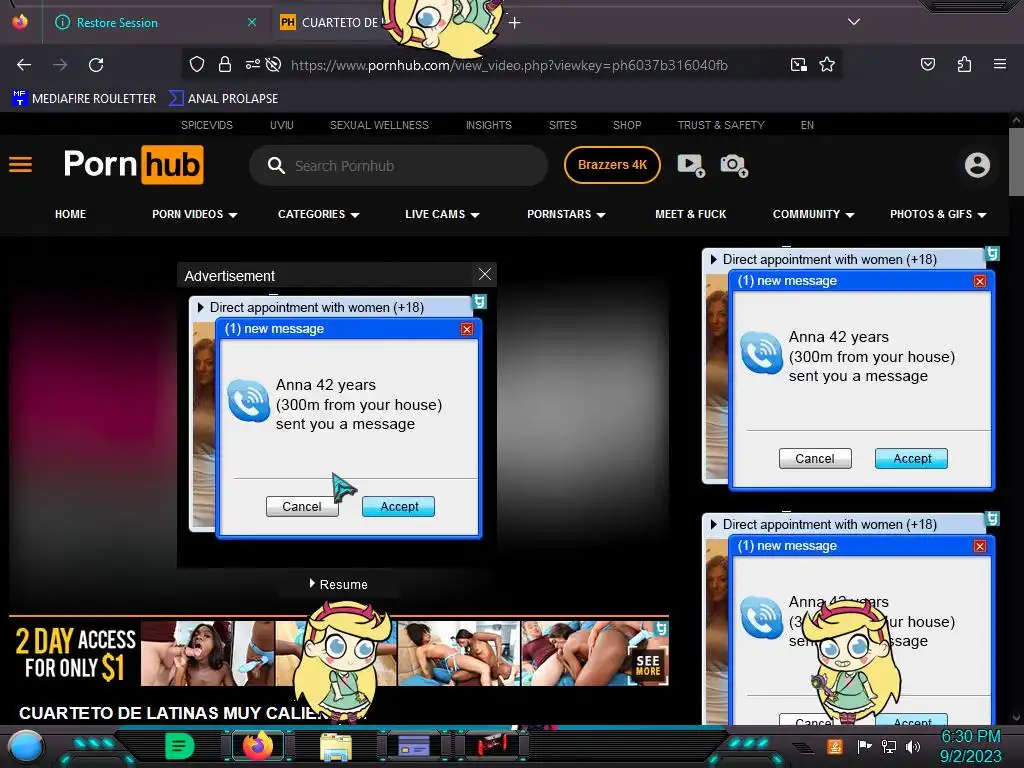
Task: Click the Firefox taskbar icon
Action: (257, 746)
